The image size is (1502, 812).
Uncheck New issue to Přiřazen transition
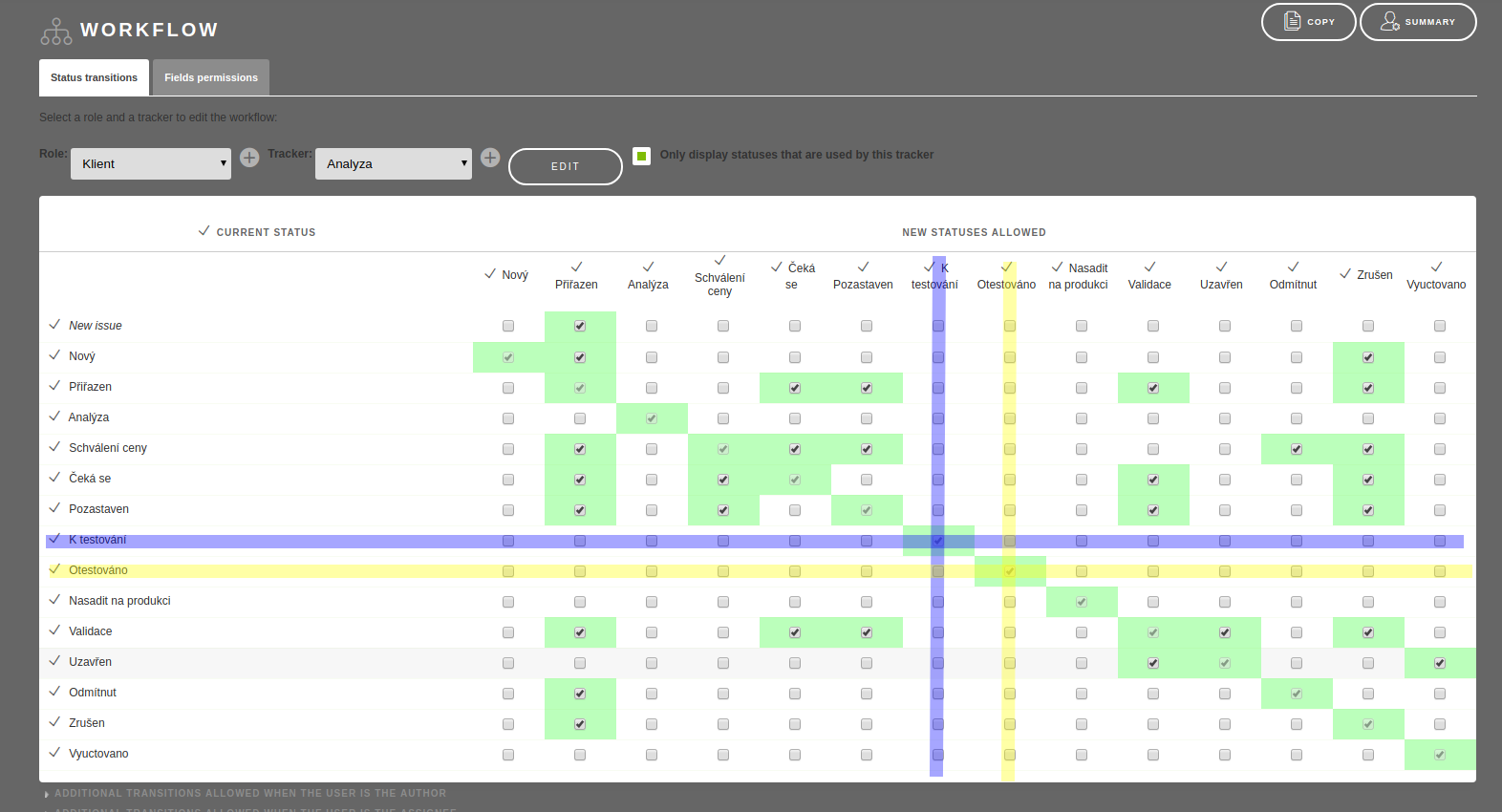tap(580, 327)
